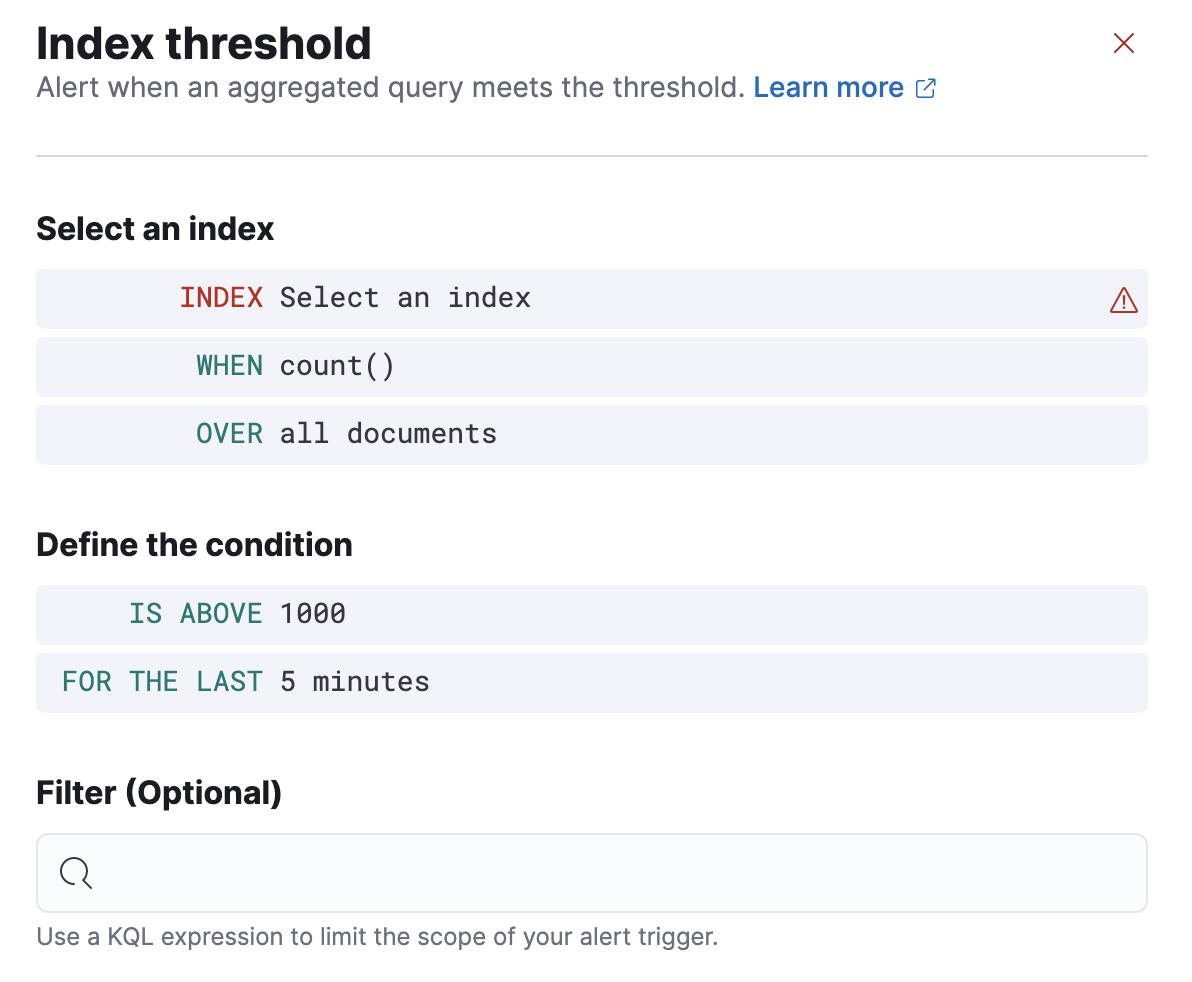Click the 1000 threshold value
This screenshot has height=982, width=1192.
(312, 613)
